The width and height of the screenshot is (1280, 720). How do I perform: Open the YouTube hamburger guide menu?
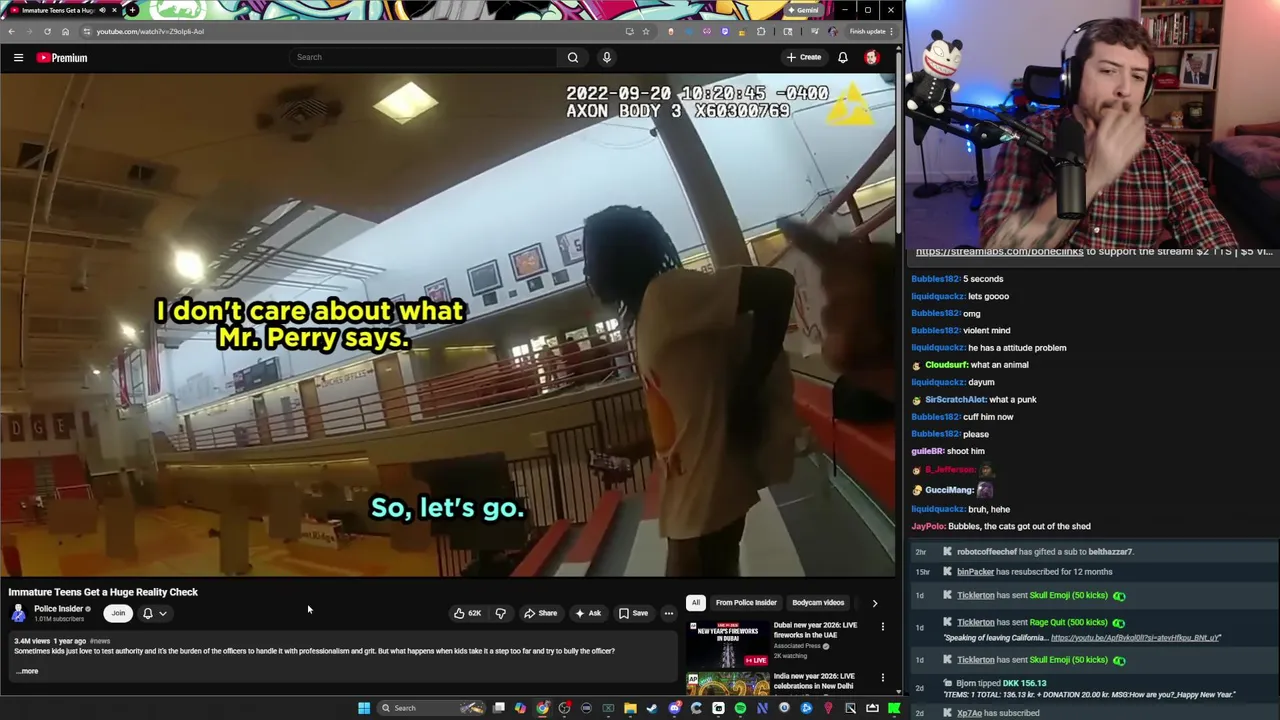18,58
